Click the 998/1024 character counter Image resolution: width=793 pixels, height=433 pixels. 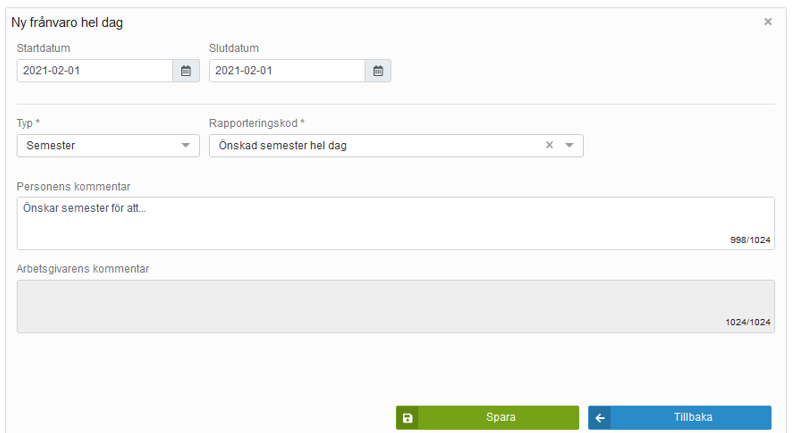click(750, 240)
